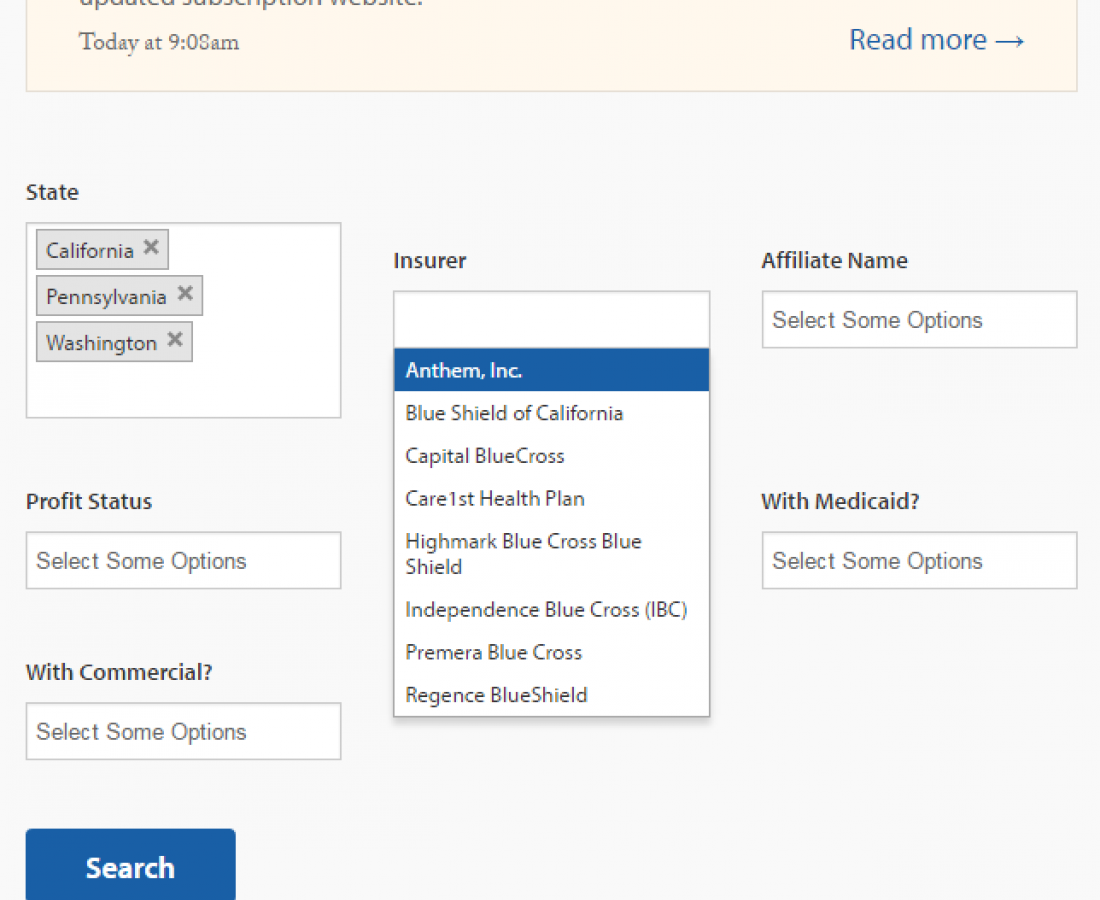
Task: Click the Insurer field label
Action: coord(429,260)
